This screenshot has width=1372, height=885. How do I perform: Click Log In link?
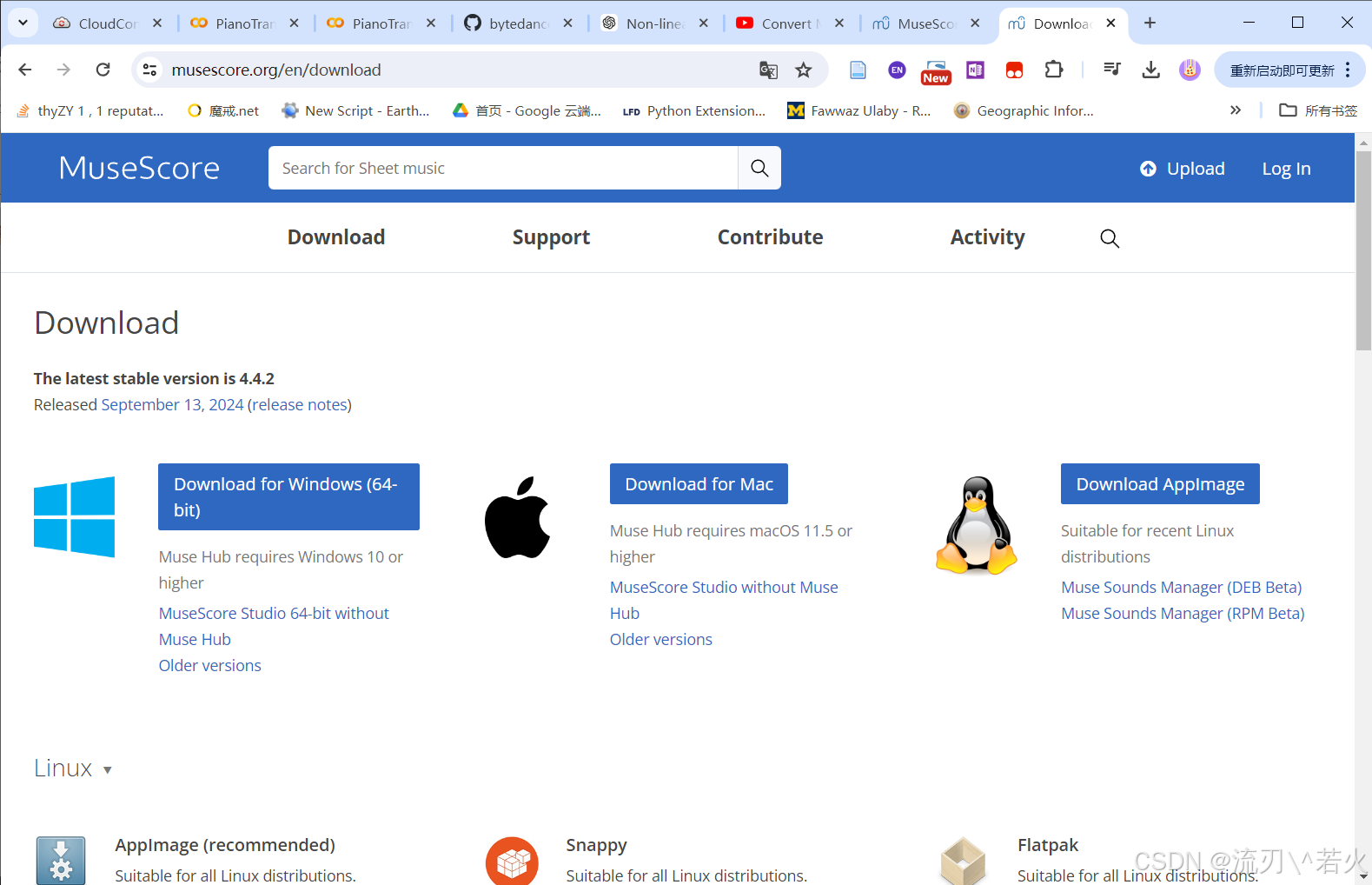(1286, 169)
